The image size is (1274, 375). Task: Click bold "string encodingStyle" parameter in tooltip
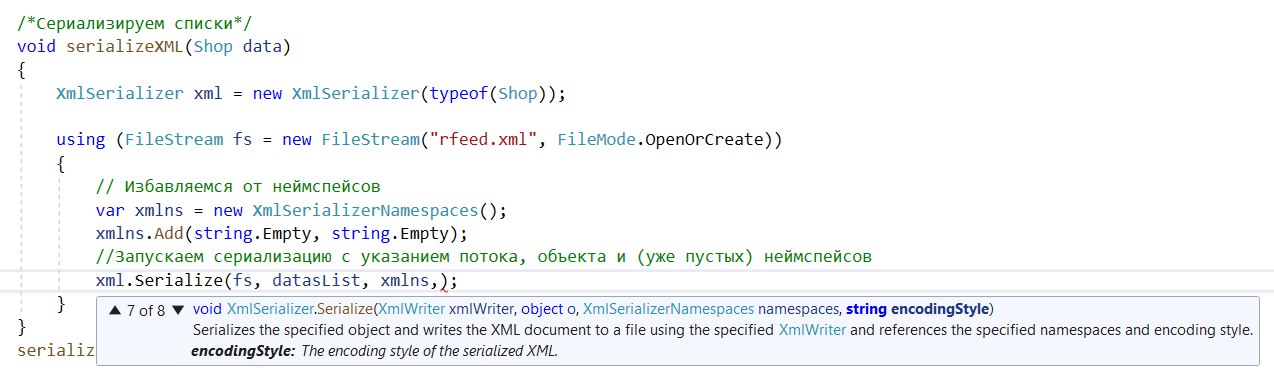point(917,308)
